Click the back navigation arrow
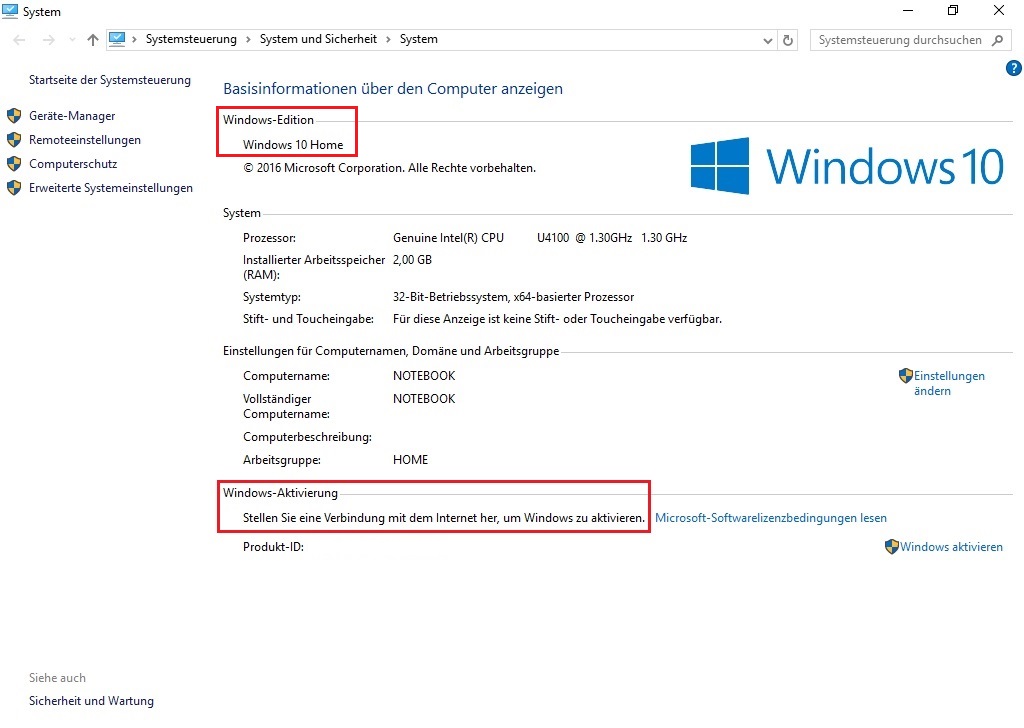 (x=20, y=40)
